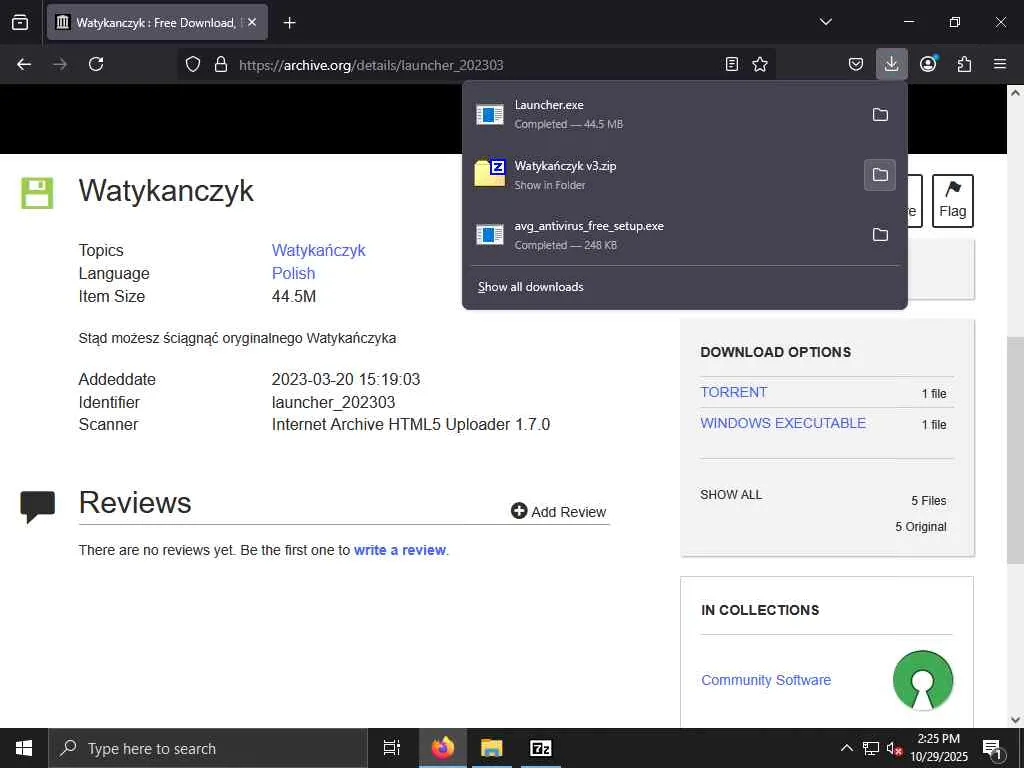
Task: Expand the list all tabs chevron
Action: point(825,22)
